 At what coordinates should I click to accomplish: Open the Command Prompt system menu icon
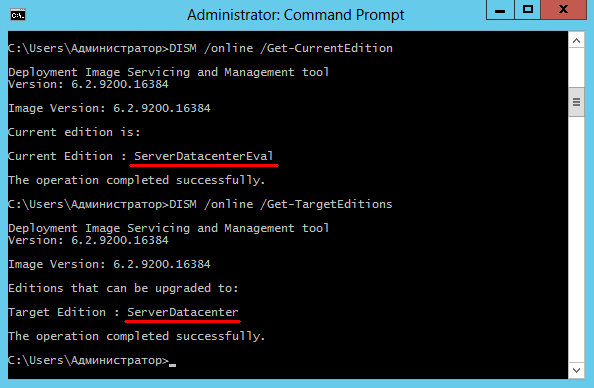pos(17,15)
